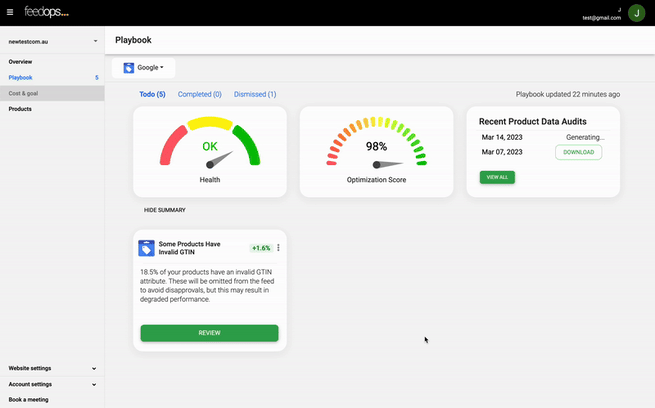This screenshot has height=408, width=655.
Task: Select Playbook in sidebar
Action: [20, 78]
